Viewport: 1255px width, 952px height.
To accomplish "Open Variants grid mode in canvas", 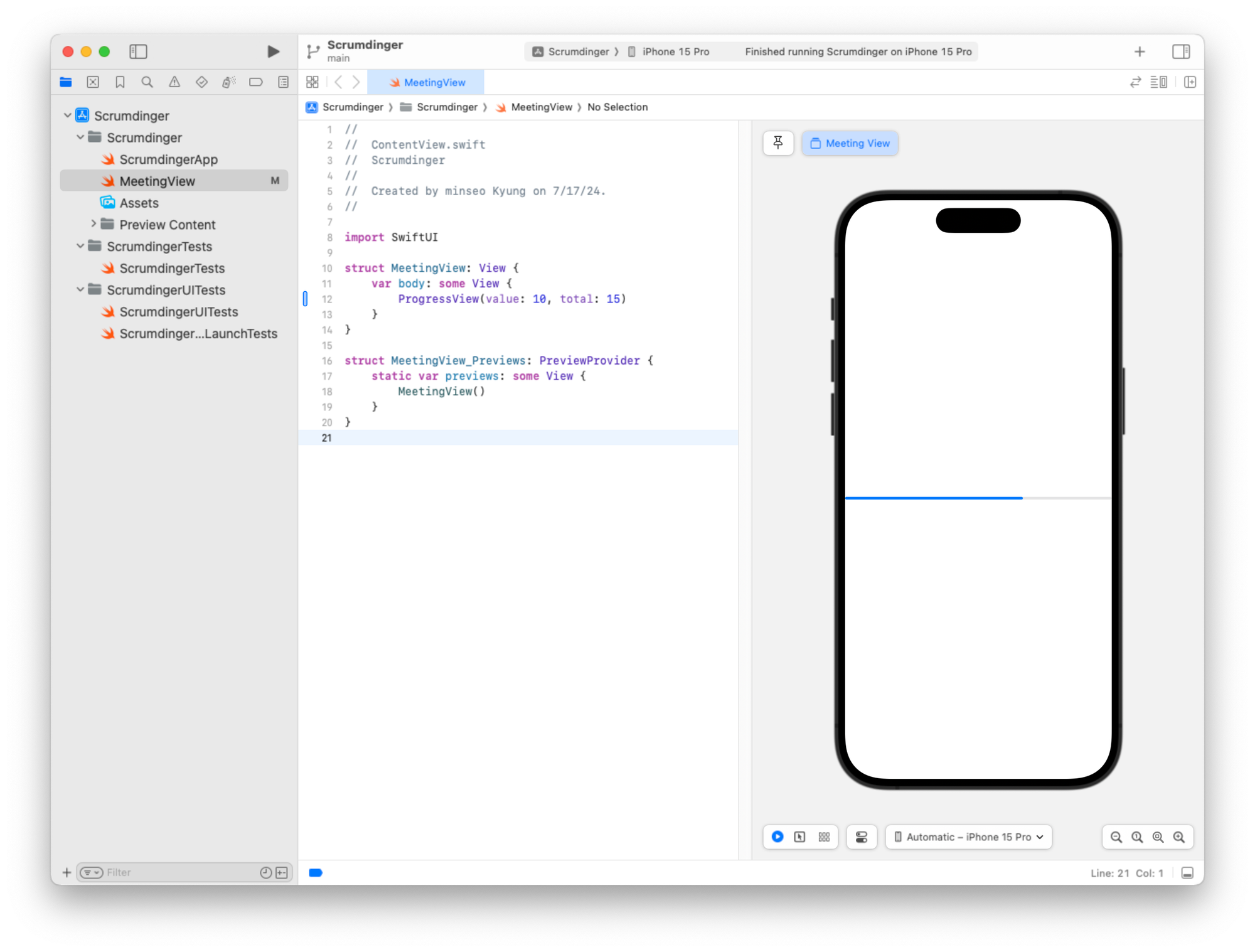I will pos(824,837).
